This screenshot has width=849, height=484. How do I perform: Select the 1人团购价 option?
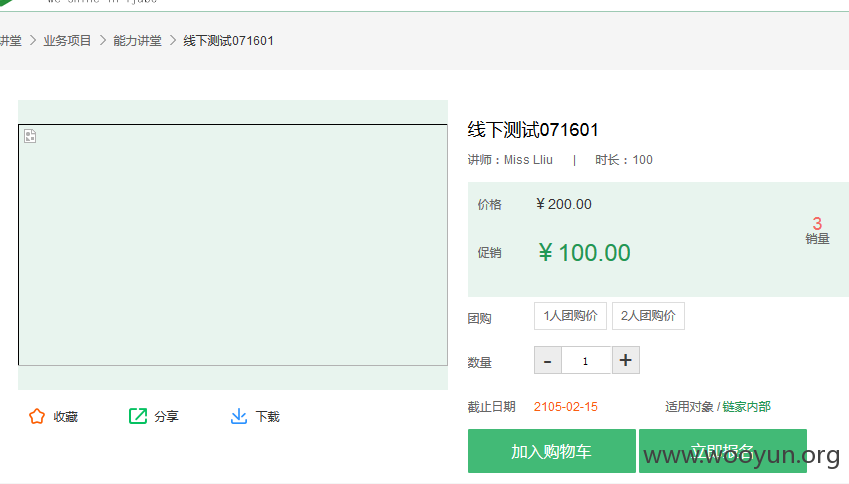pos(570,316)
